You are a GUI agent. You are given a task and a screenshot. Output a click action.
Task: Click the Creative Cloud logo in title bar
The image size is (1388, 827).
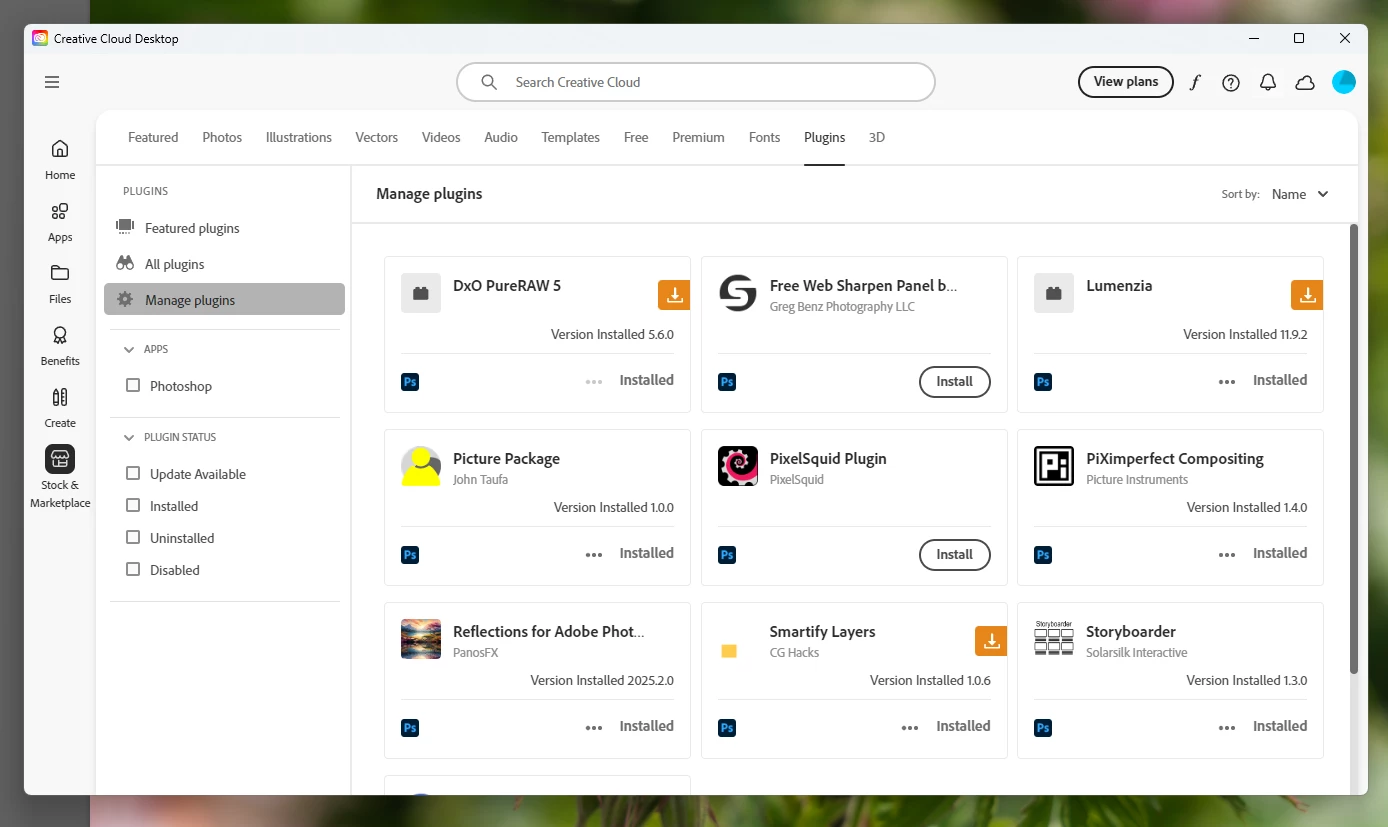click(40, 38)
